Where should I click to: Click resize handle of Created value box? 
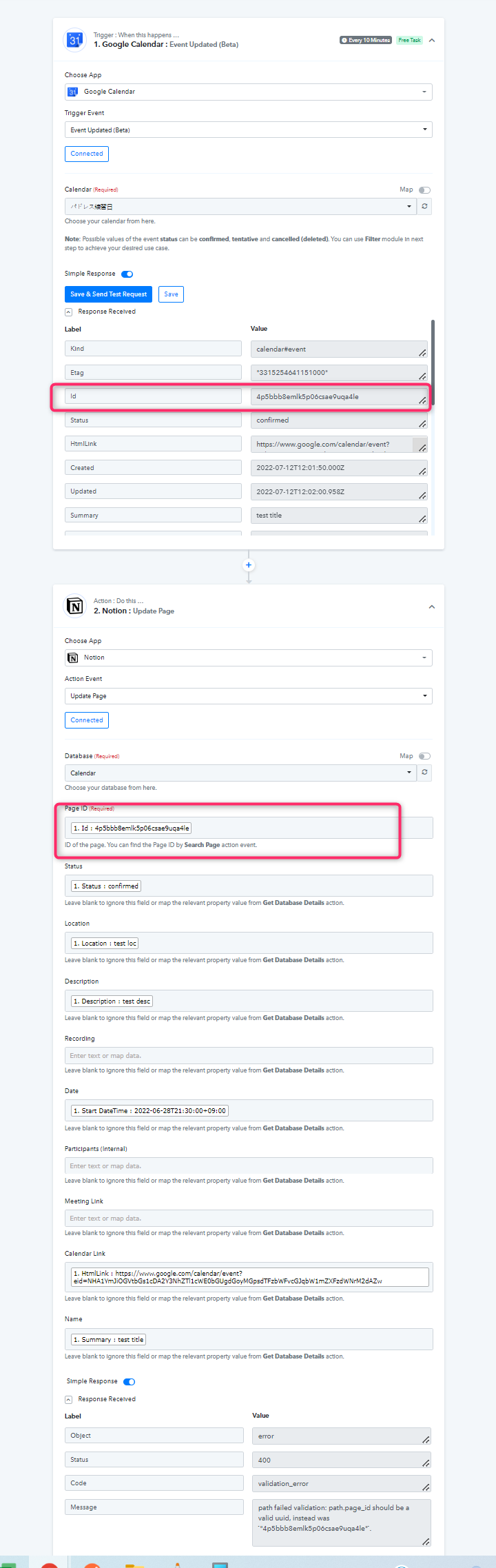click(422, 471)
